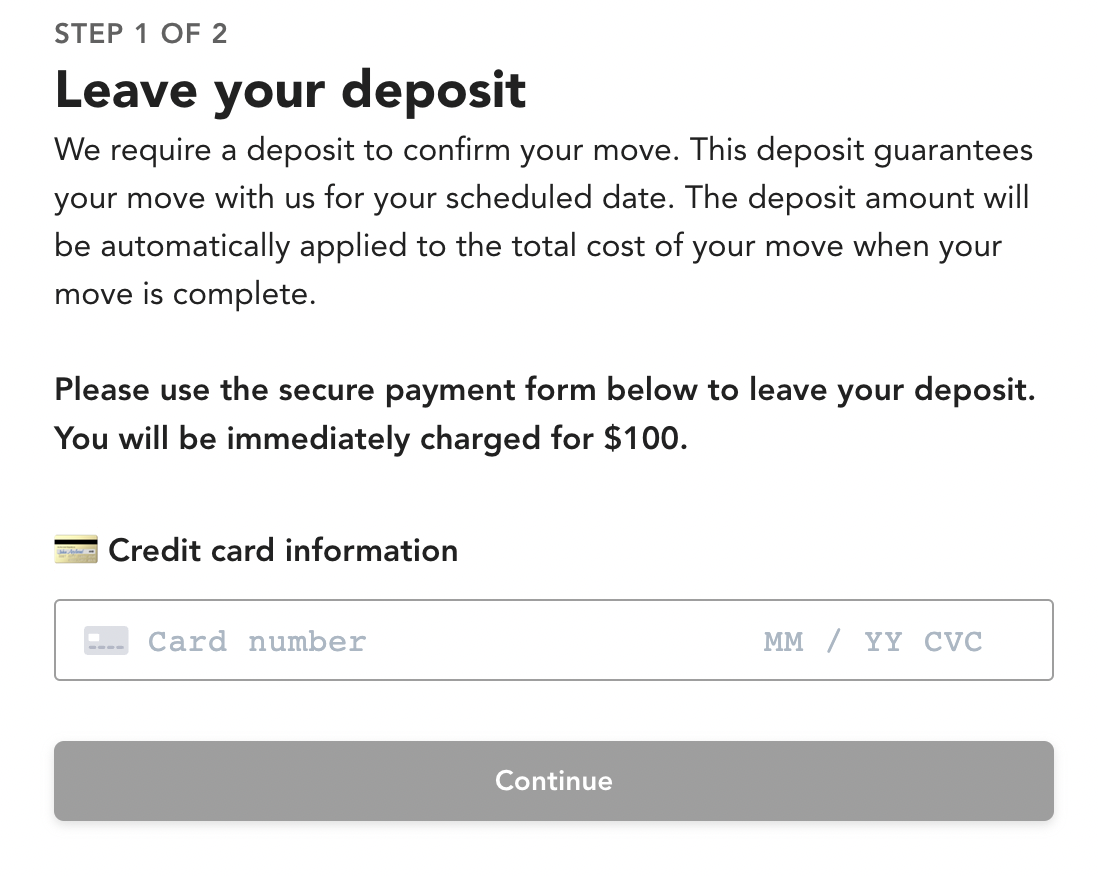This screenshot has width=1098, height=876.
Task: Focus the Card number input
Action: click(x=257, y=641)
